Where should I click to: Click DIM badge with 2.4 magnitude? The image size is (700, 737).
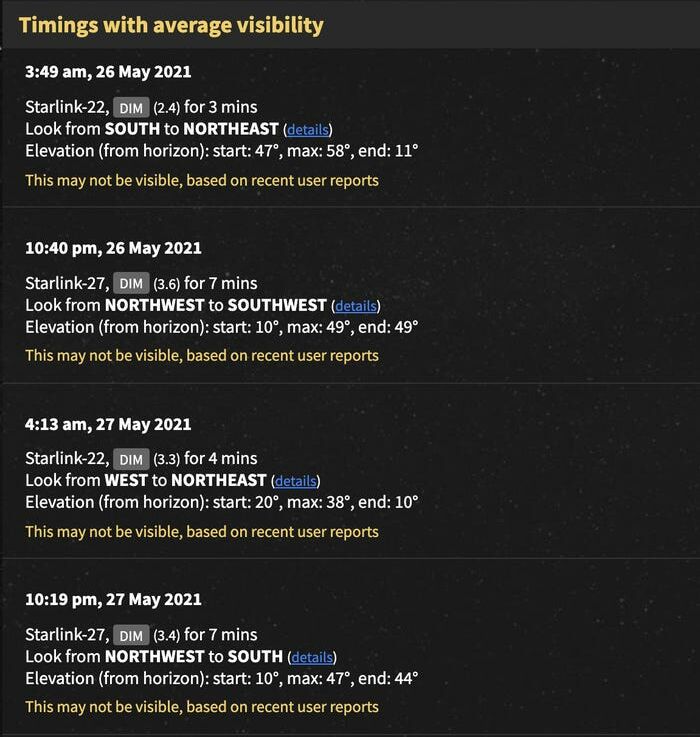click(x=131, y=108)
